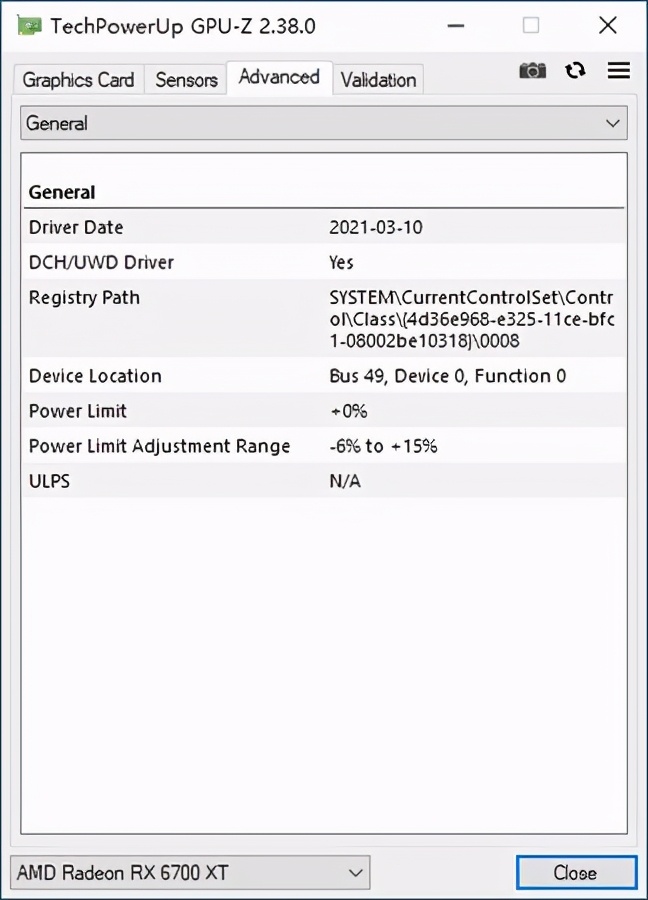Open the hamburger menu icon
The image size is (648, 900).
[619, 71]
